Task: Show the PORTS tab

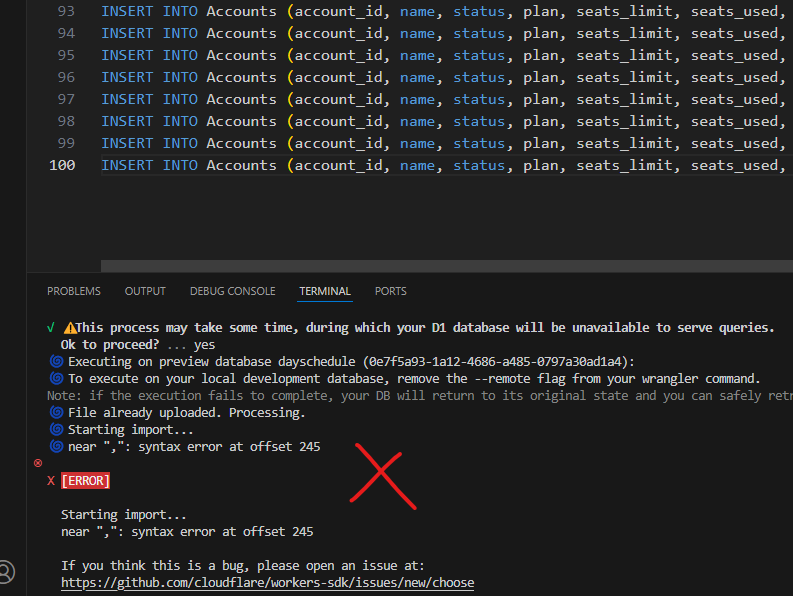Action: pos(390,291)
